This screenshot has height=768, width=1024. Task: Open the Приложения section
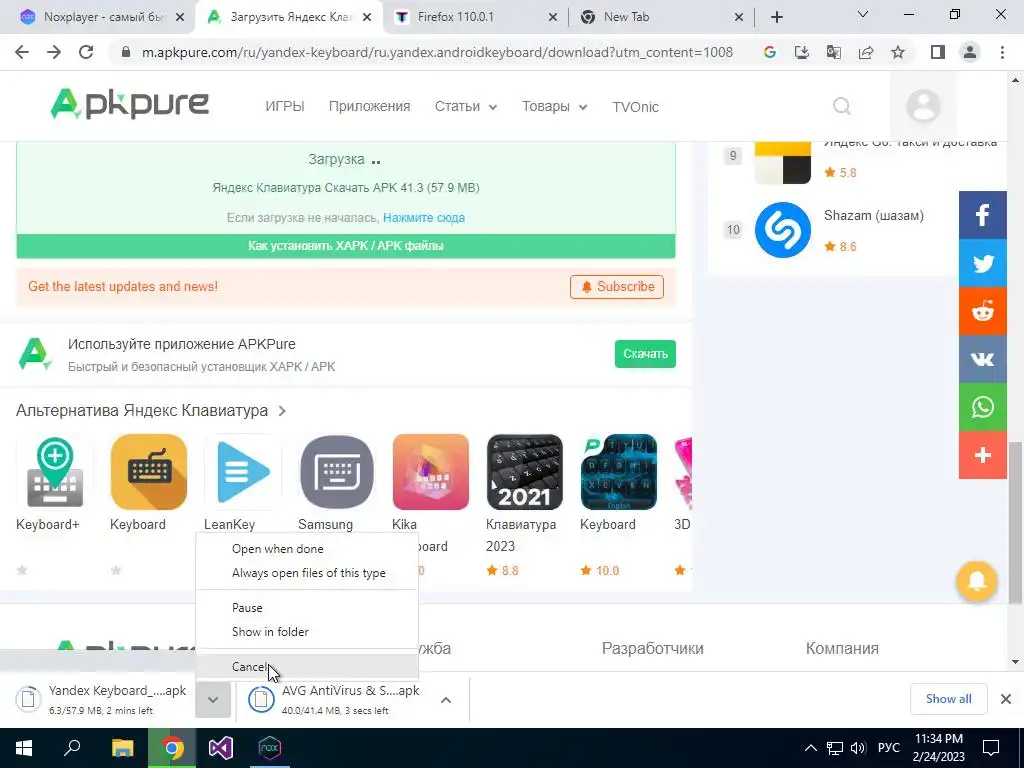tap(370, 106)
